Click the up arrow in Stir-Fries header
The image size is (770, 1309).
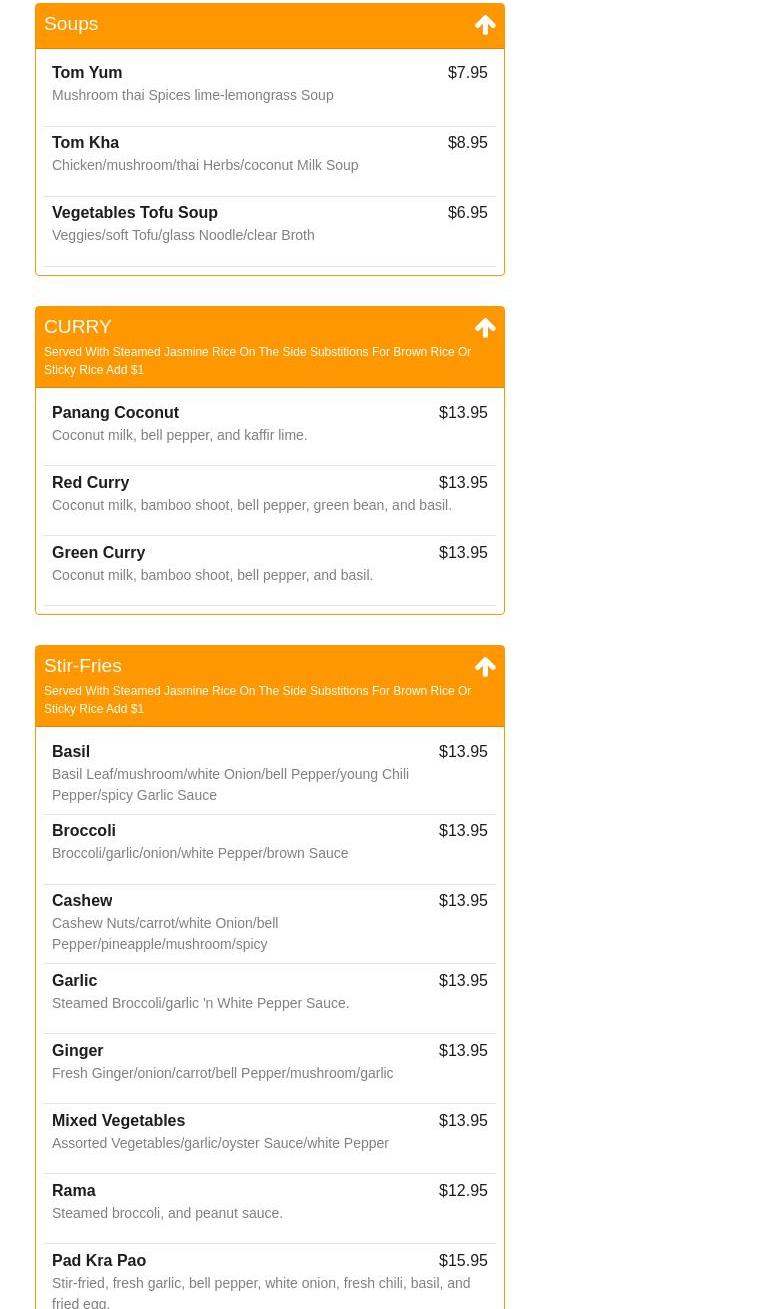click(x=485, y=667)
